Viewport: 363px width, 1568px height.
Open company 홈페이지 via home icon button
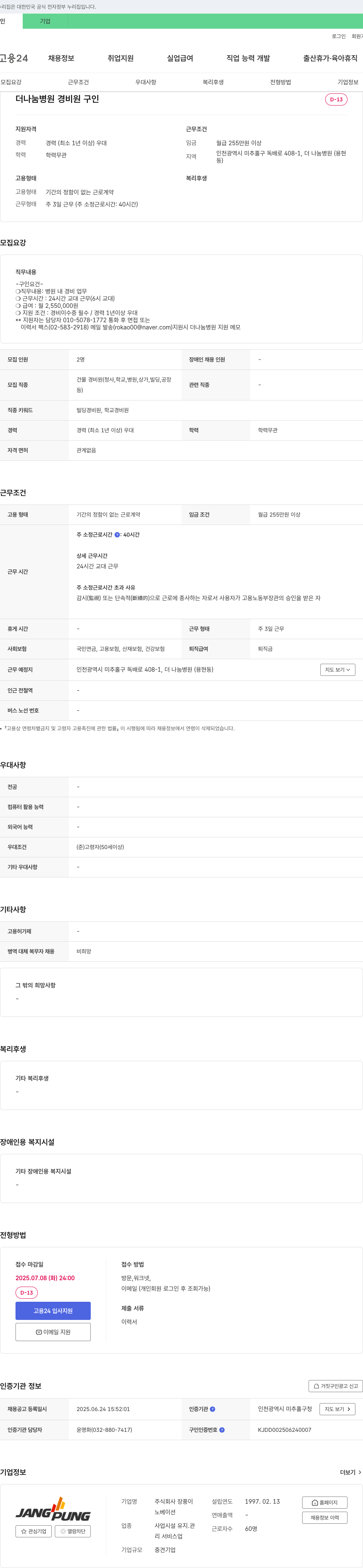click(x=325, y=1502)
